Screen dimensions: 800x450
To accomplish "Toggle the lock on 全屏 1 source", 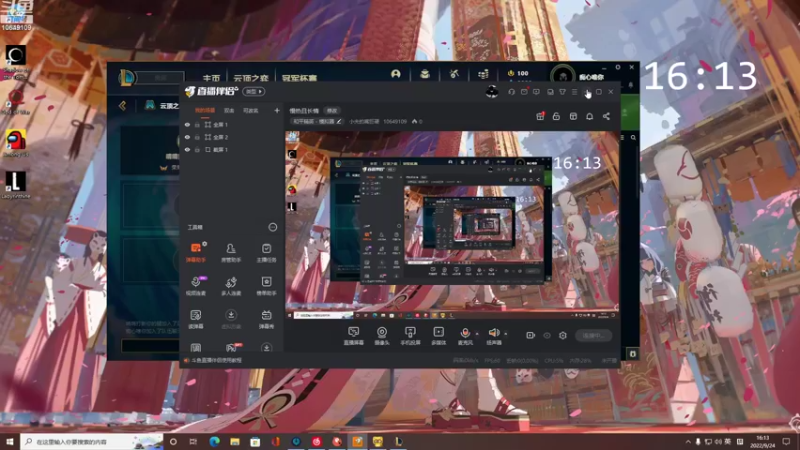I will (197, 124).
